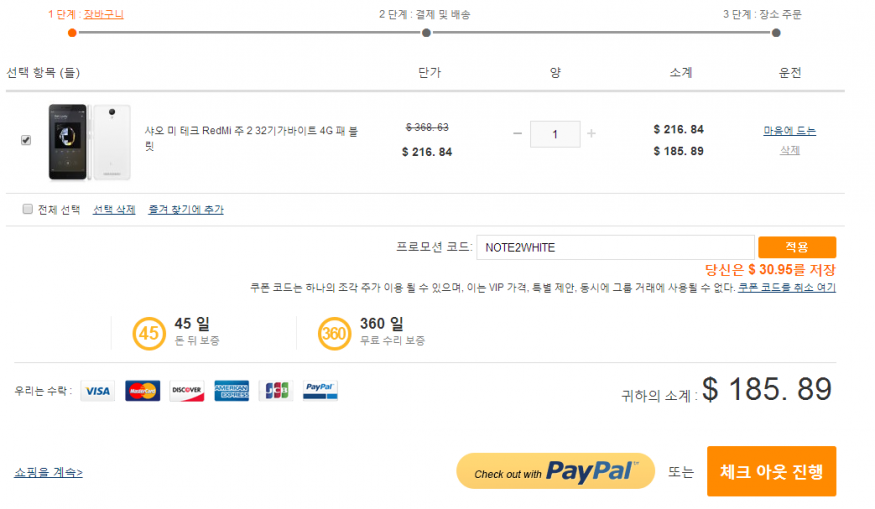Click the quantity input field
Screen dimensions: 875x509
click(555, 134)
